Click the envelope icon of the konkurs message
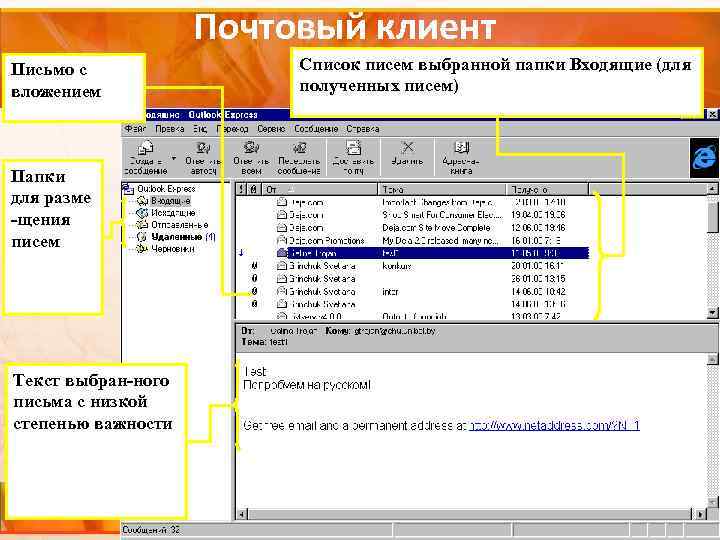This screenshot has width=720, height=540. point(282,266)
